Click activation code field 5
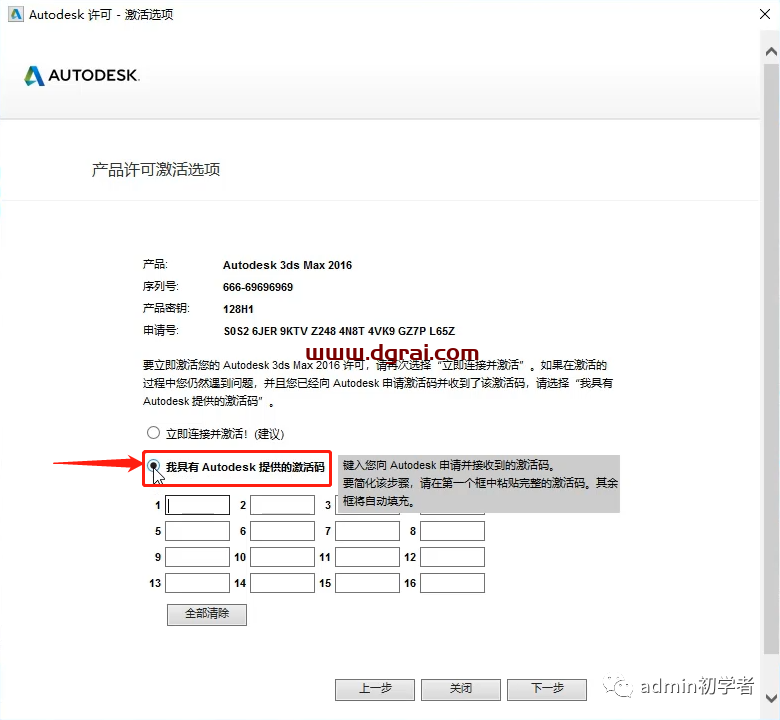 pyautogui.click(x=197, y=531)
